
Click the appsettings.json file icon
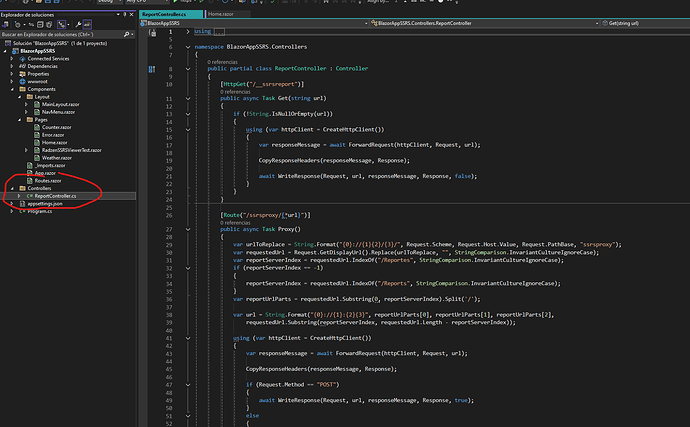(22, 204)
